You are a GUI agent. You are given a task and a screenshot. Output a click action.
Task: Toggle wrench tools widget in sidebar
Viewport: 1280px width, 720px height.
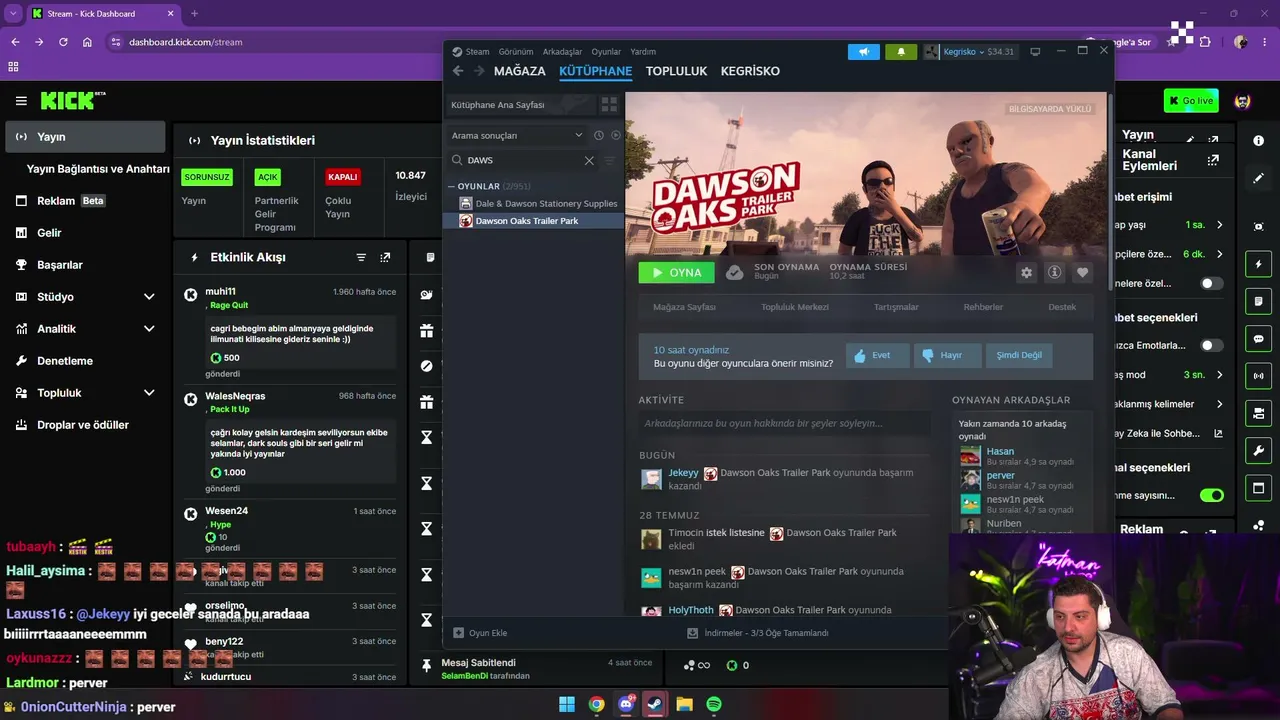coord(1259,450)
